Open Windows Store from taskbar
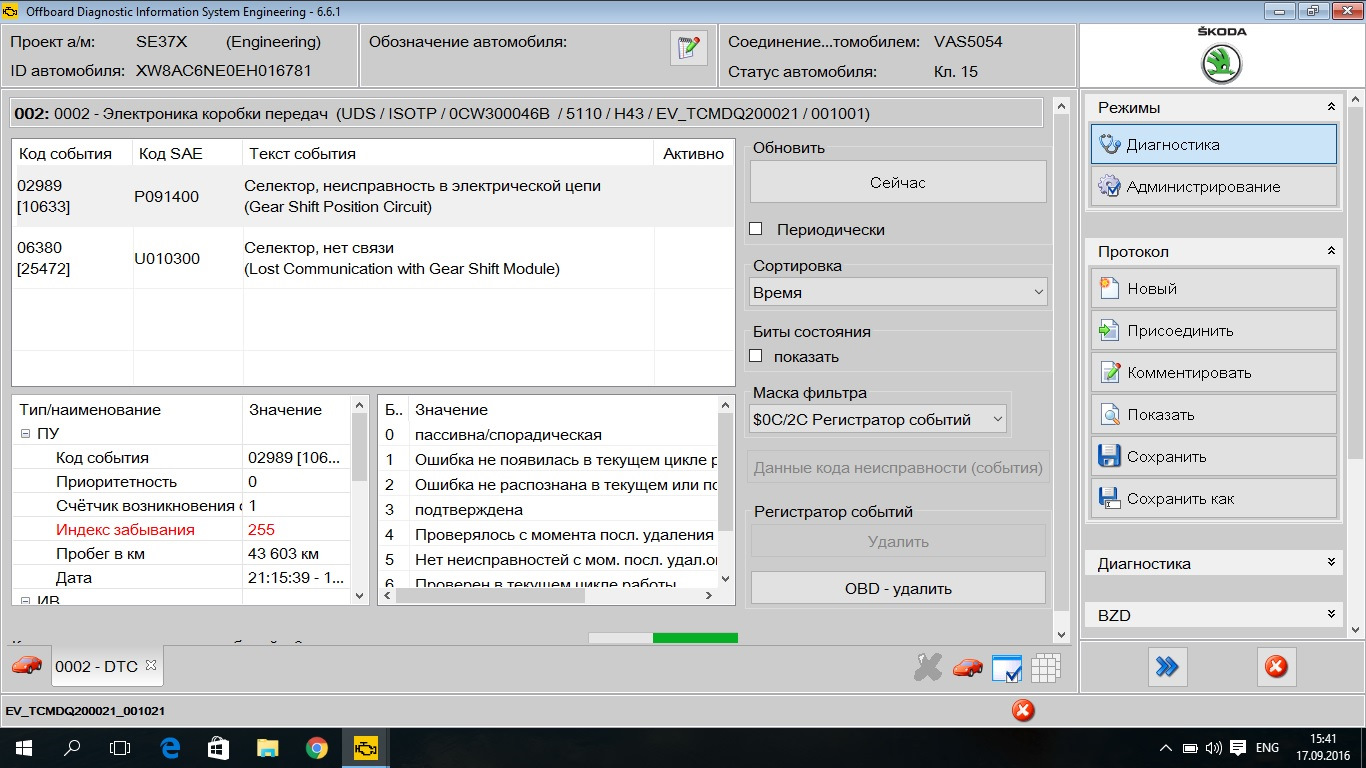This screenshot has height=768, width=1366. click(x=218, y=748)
